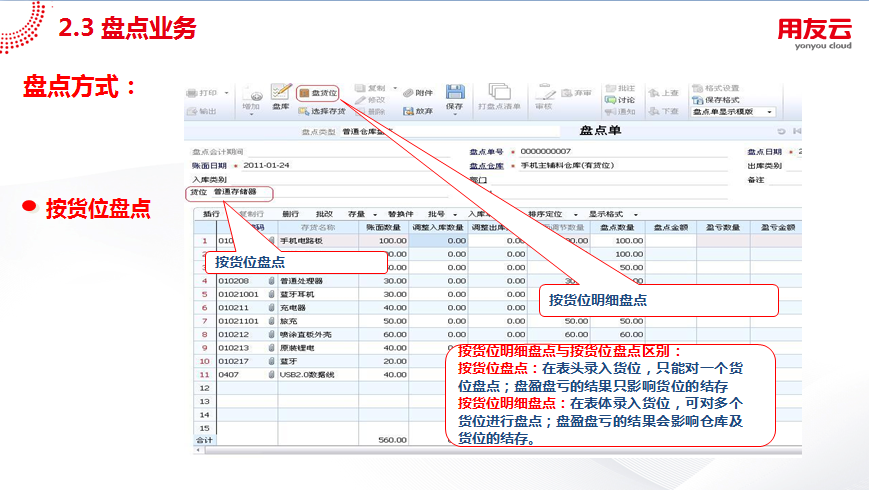Click the reference icon in 010212 row
This screenshot has width=869, height=490.
272,334
